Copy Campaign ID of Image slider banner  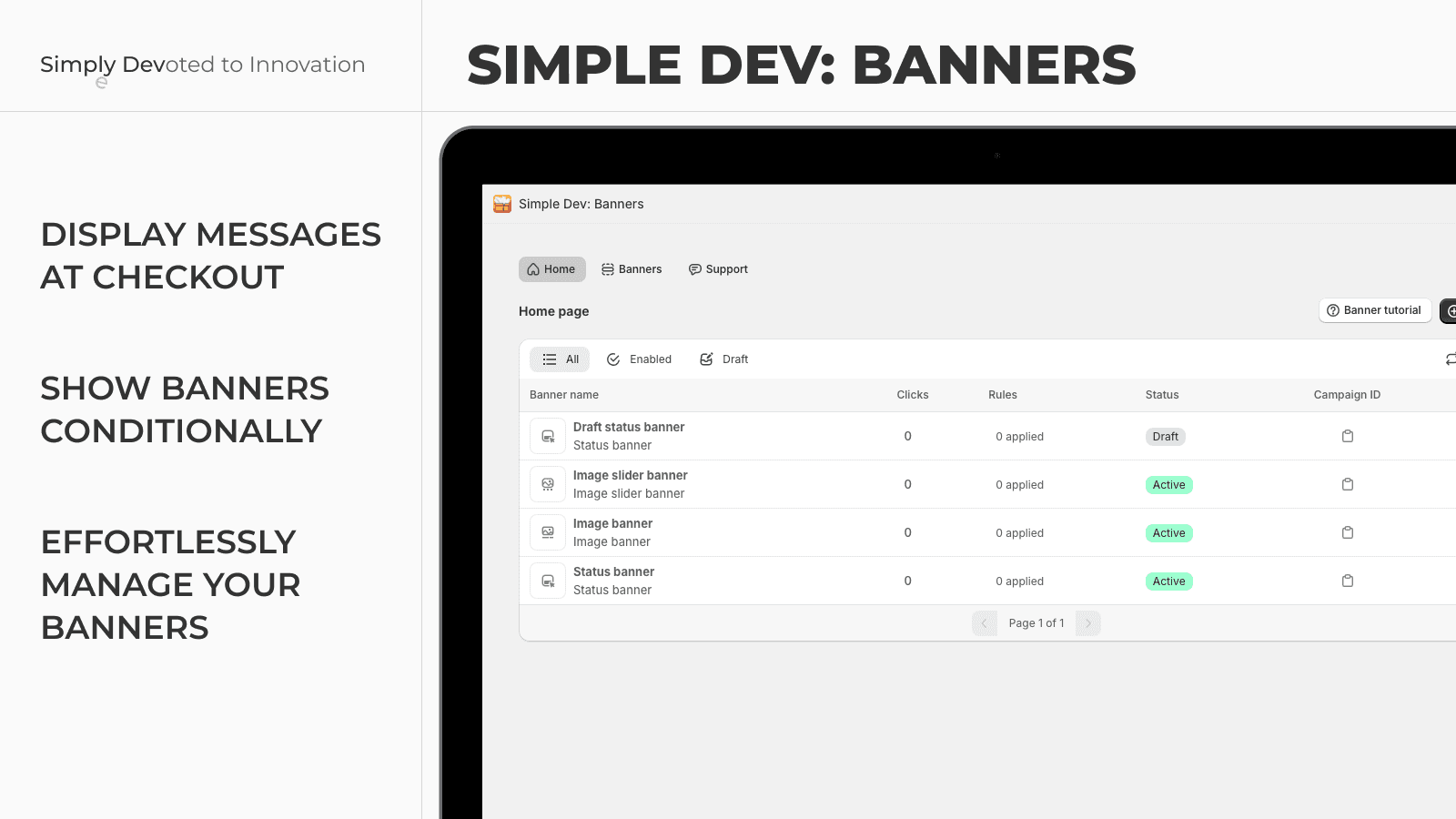[1348, 484]
